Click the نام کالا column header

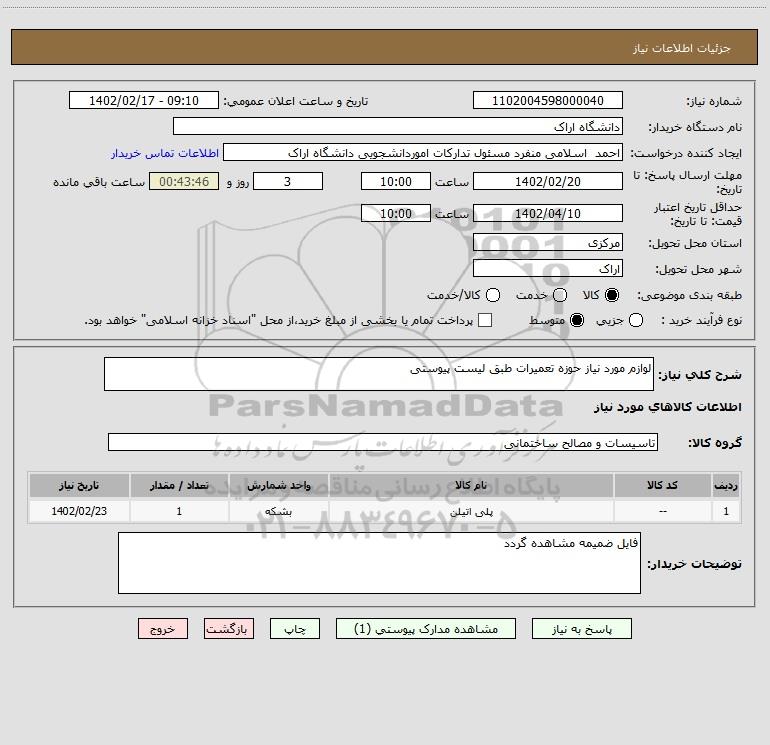[471, 486]
